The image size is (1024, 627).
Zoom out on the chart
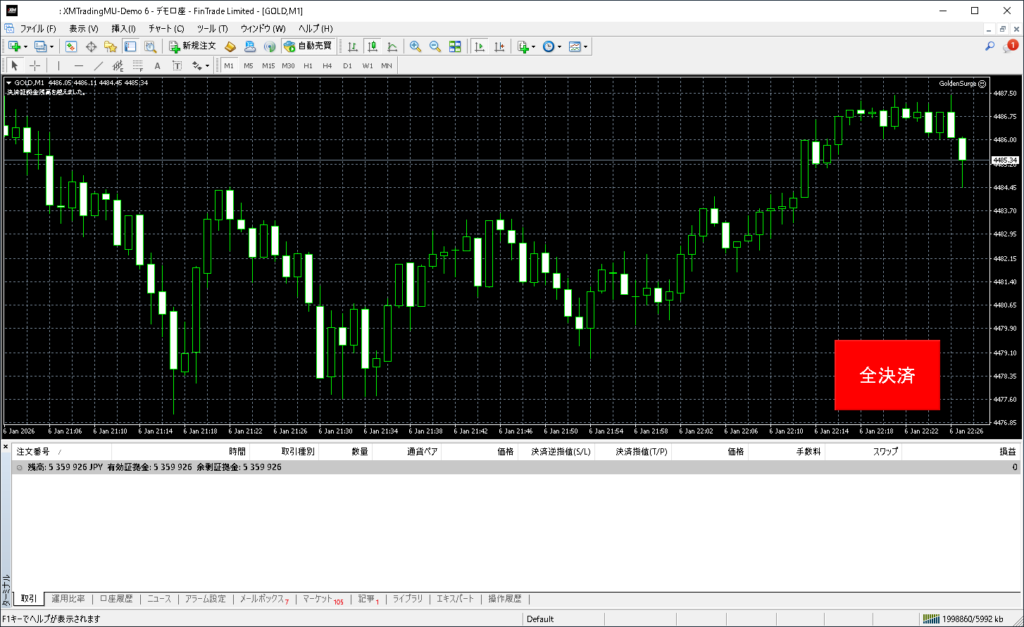click(435, 46)
